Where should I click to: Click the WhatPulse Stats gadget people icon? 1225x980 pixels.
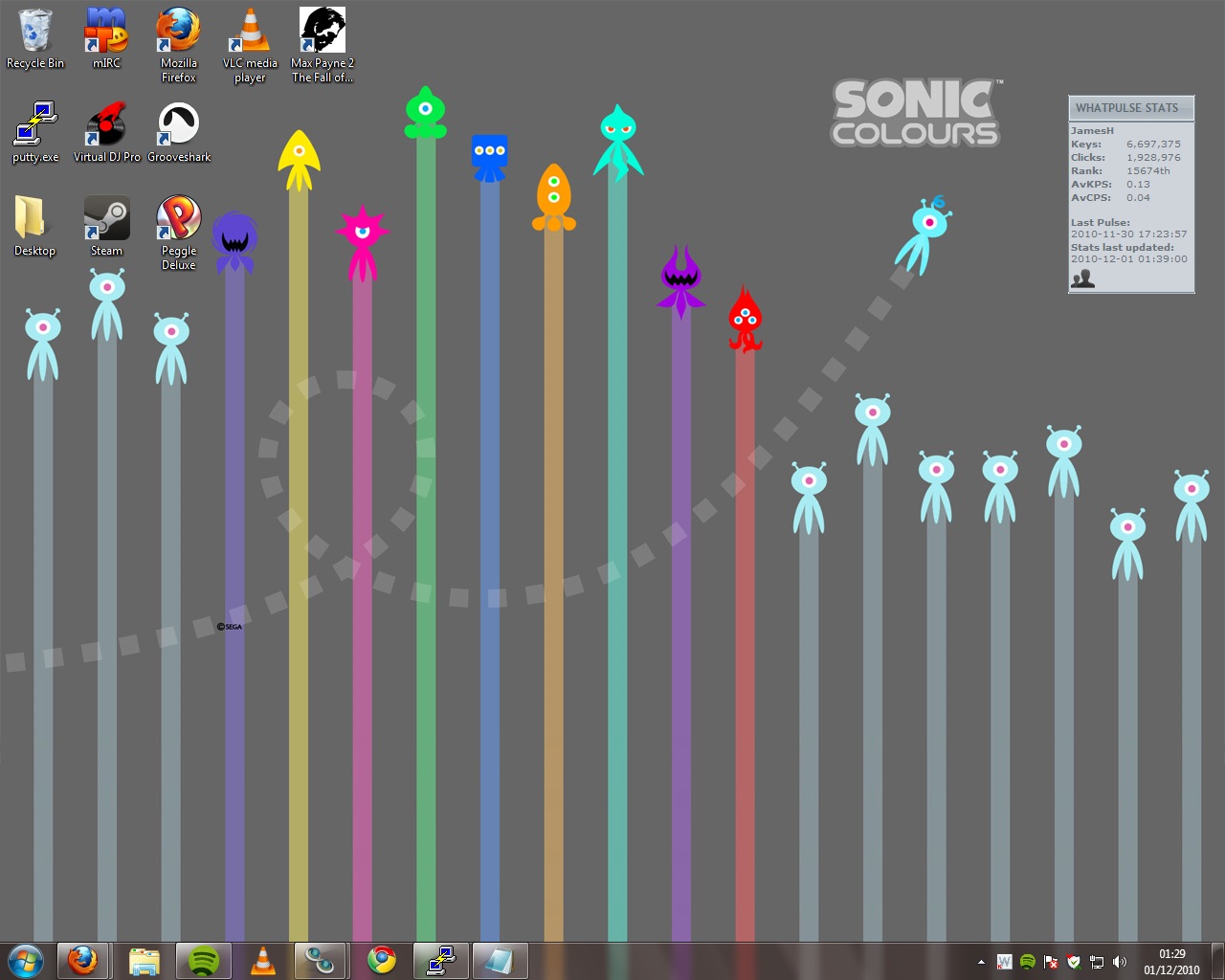(1083, 278)
